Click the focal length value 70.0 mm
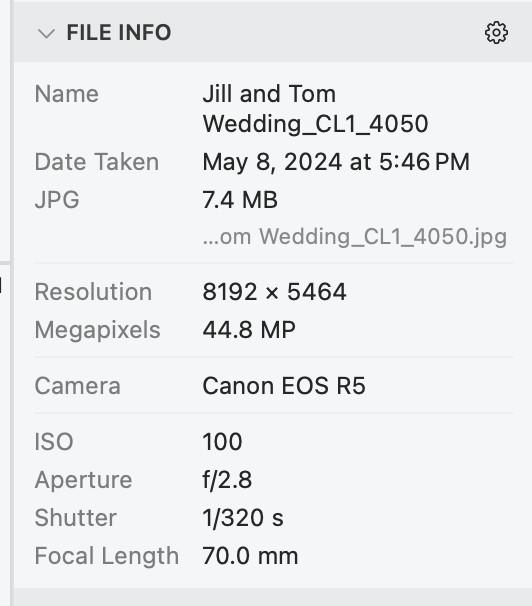The image size is (532, 606). [x=250, y=556]
